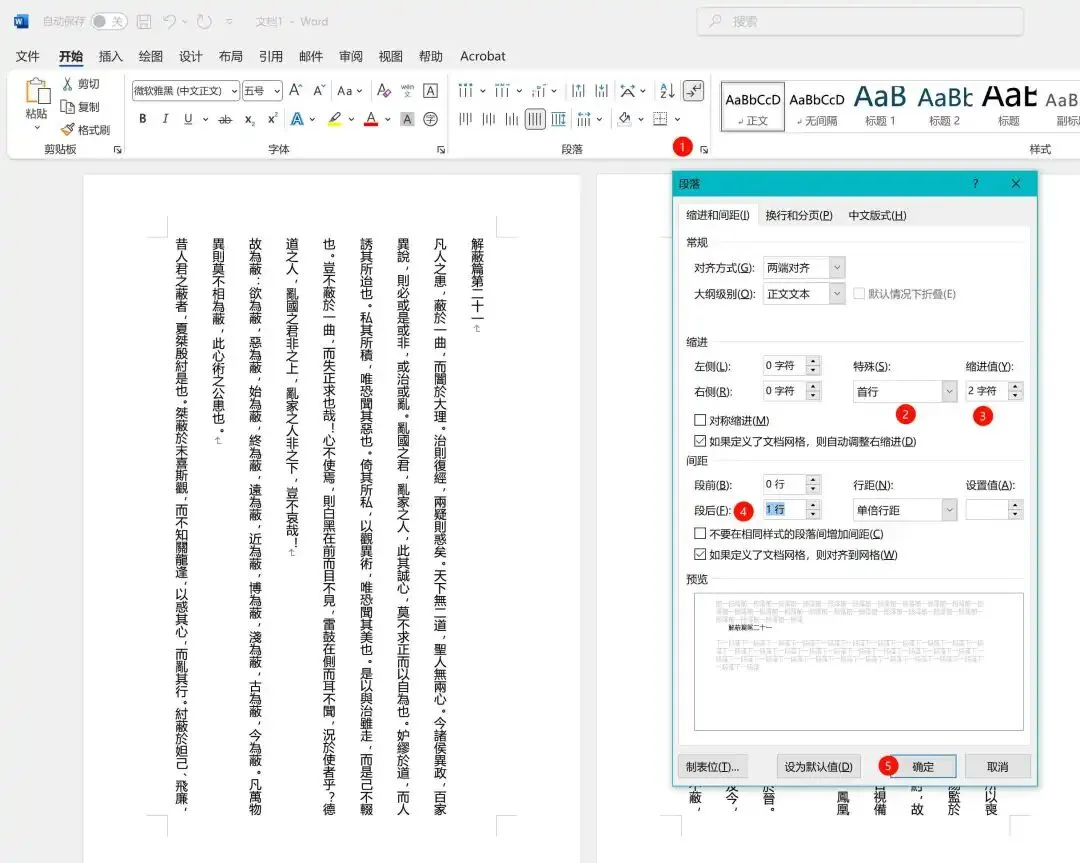1080x863 pixels.
Task: Apply the 标题 1 heading style
Action: pos(880,106)
